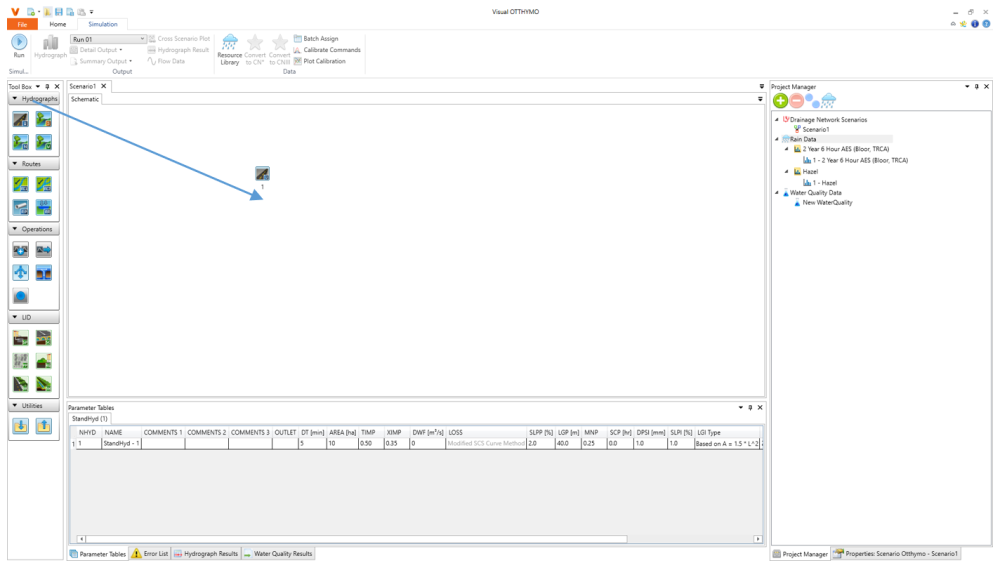Screen dimensions: 1000x568
Task: Click the Save As icon beside Save
Action: 70,11
